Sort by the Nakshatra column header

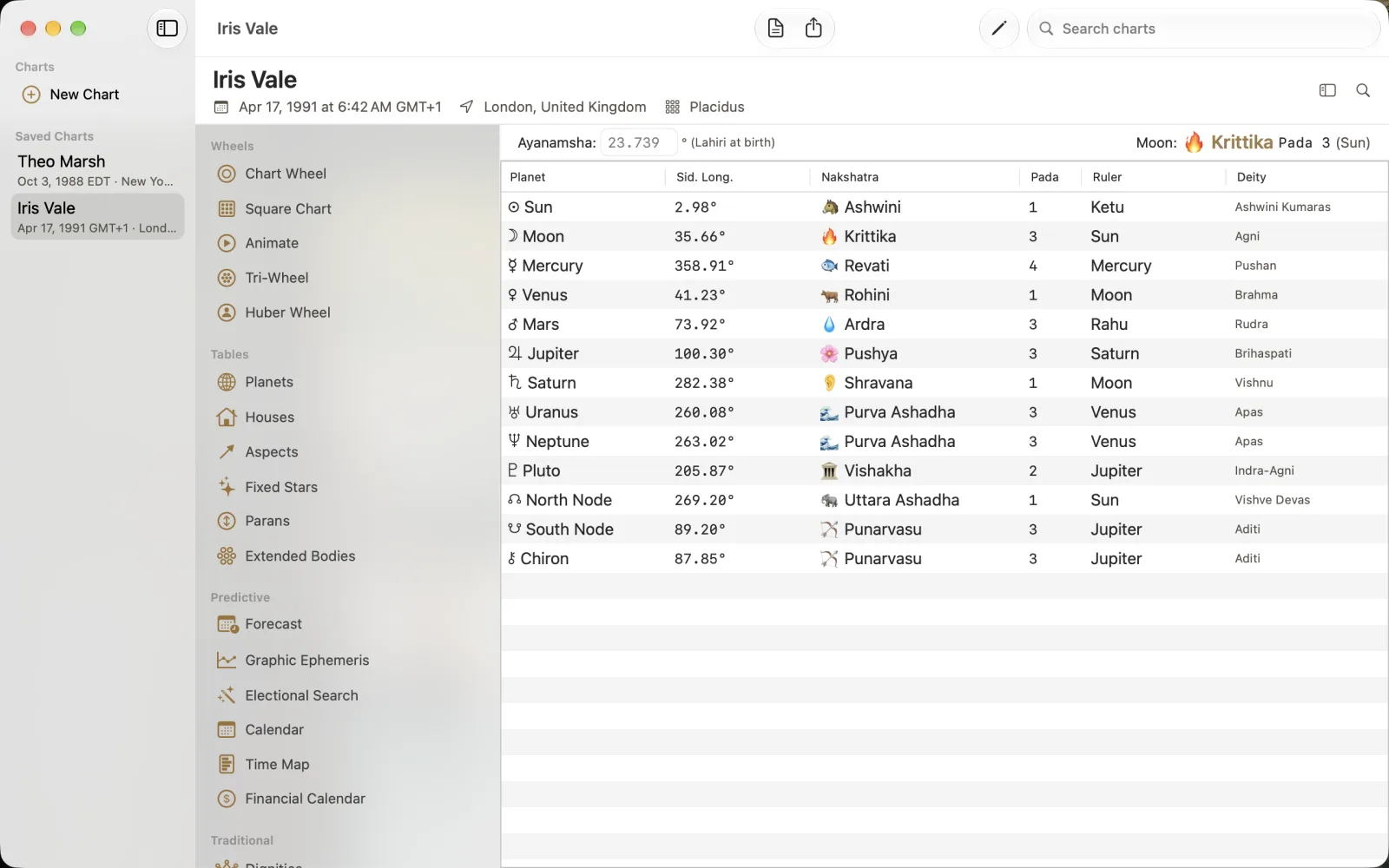coord(914,177)
